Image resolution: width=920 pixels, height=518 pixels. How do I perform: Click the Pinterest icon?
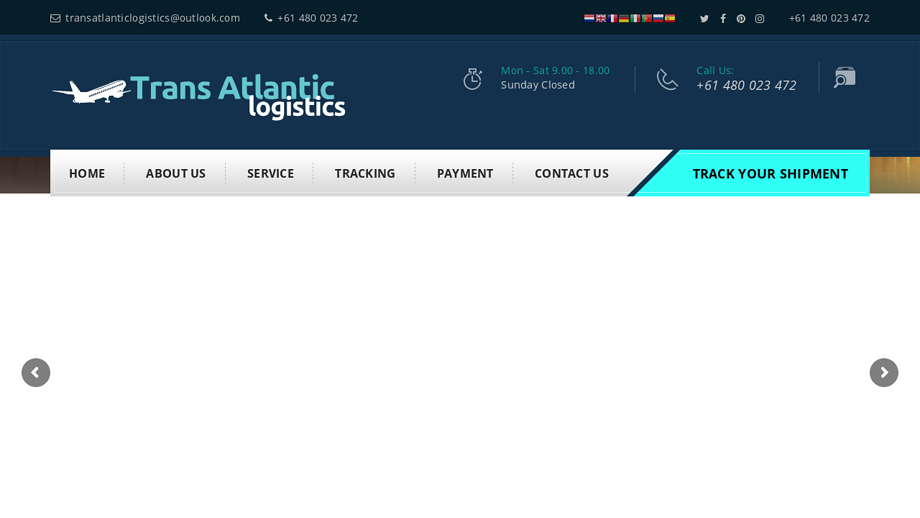(741, 19)
